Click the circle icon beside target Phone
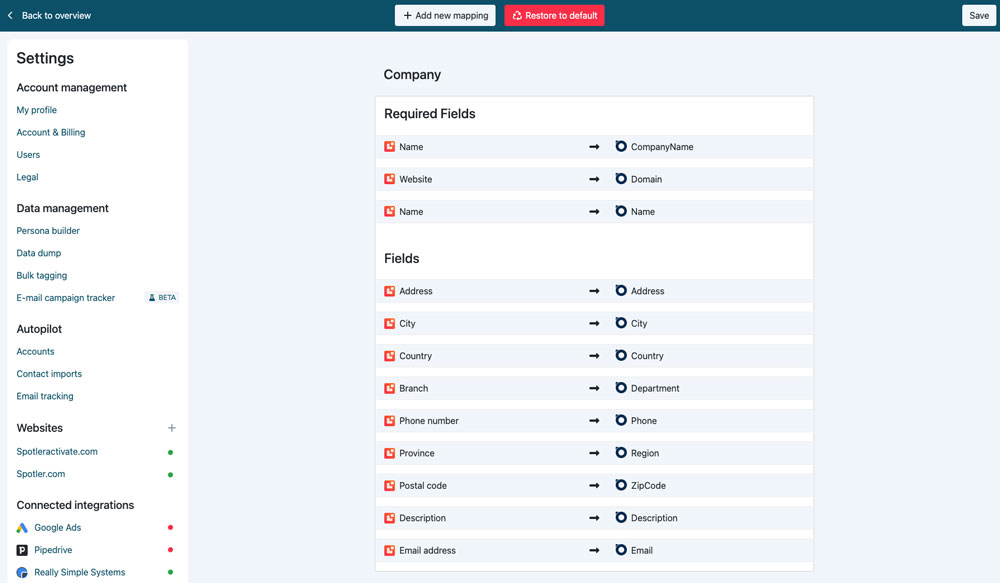This screenshot has height=583, width=1000. [621, 420]
